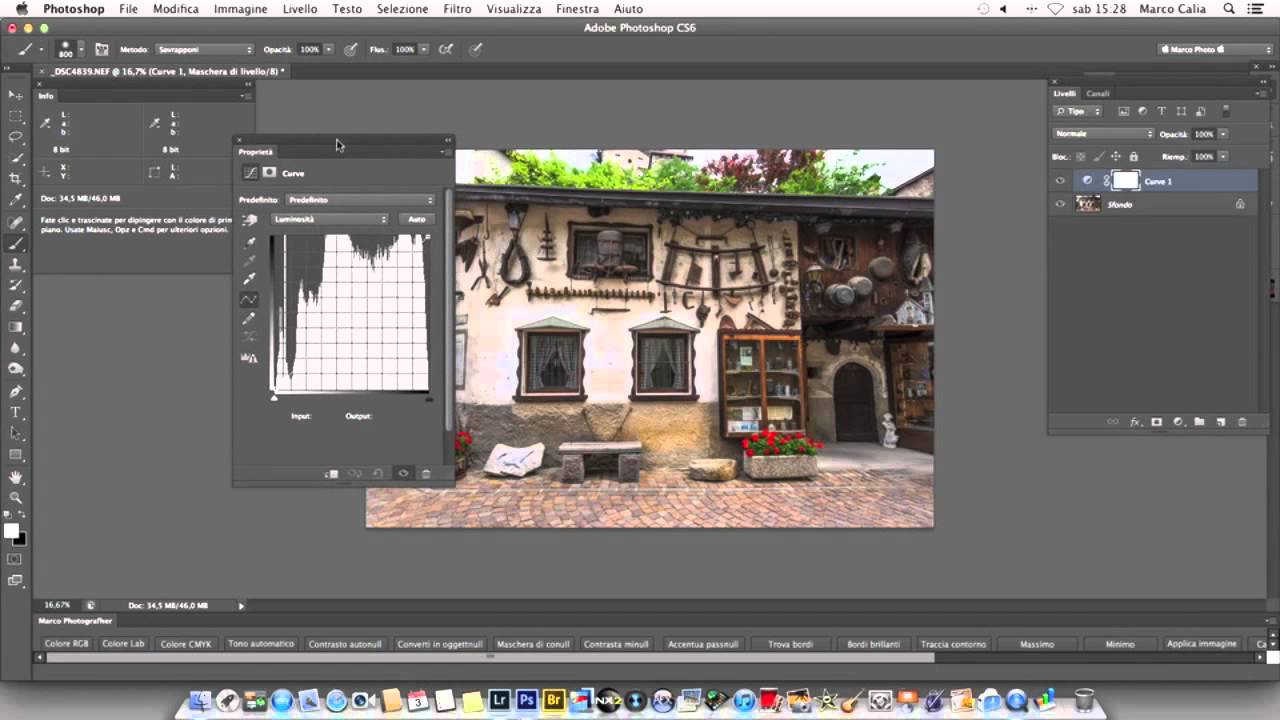
Task: Switch to the Canali tab
Action: coord(1098,94)
